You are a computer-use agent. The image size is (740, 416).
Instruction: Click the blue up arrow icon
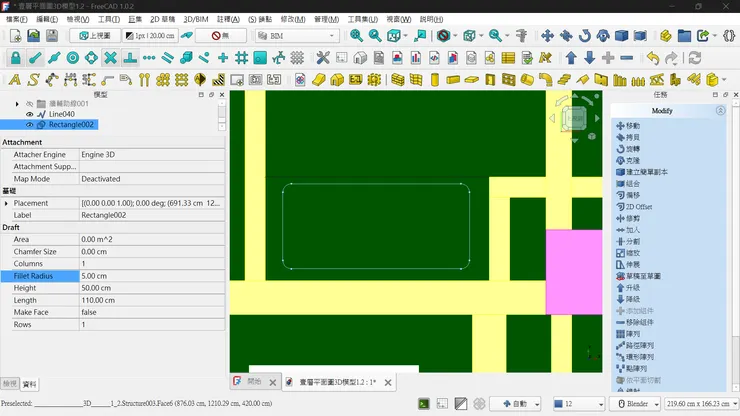(571, 58)
